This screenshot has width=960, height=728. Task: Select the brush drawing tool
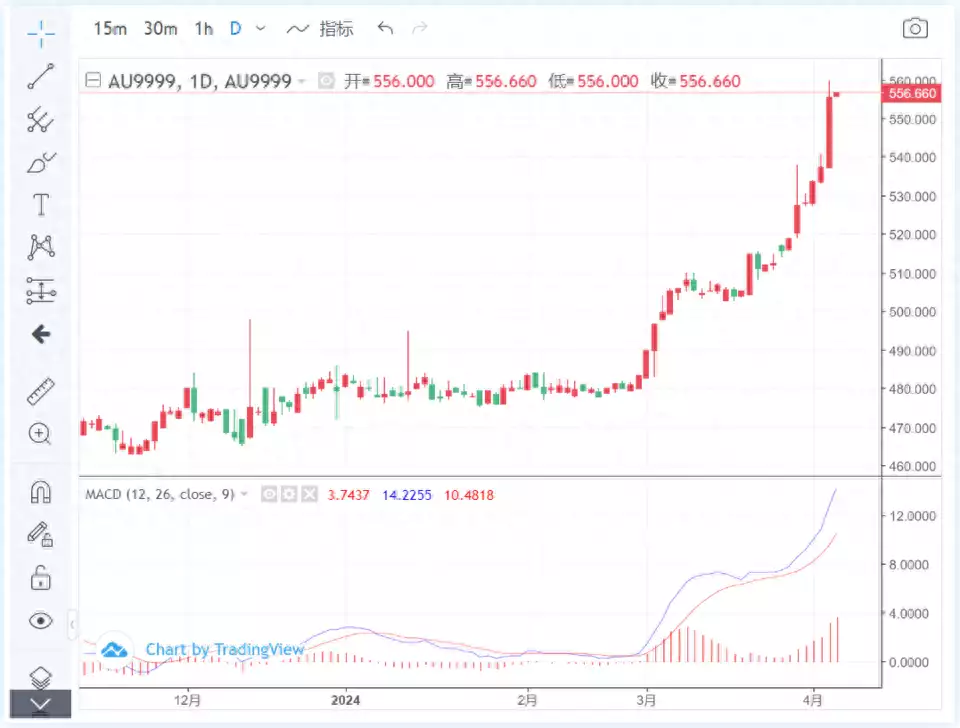tap(41, 163)
